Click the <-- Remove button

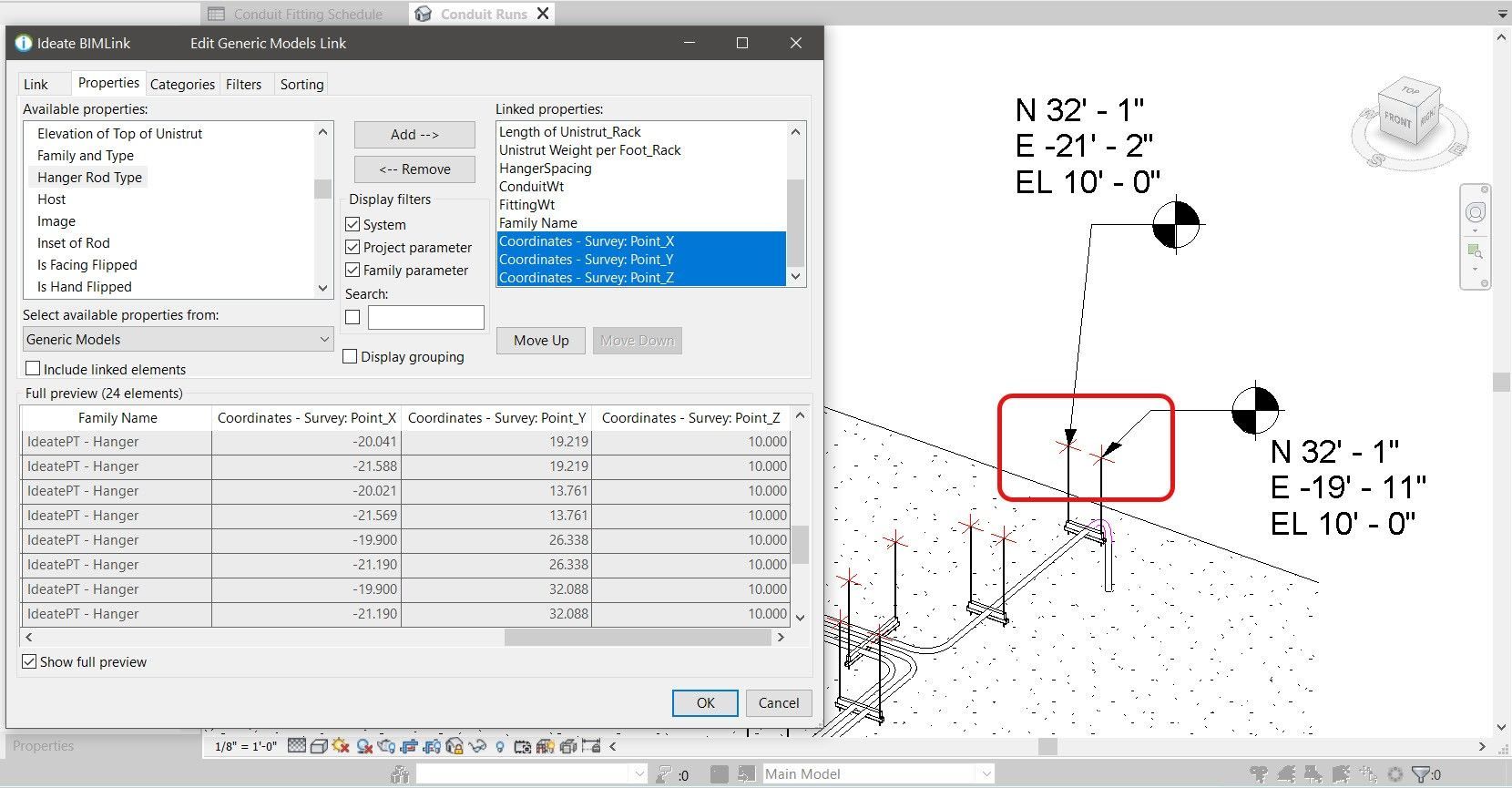point(414,169)
